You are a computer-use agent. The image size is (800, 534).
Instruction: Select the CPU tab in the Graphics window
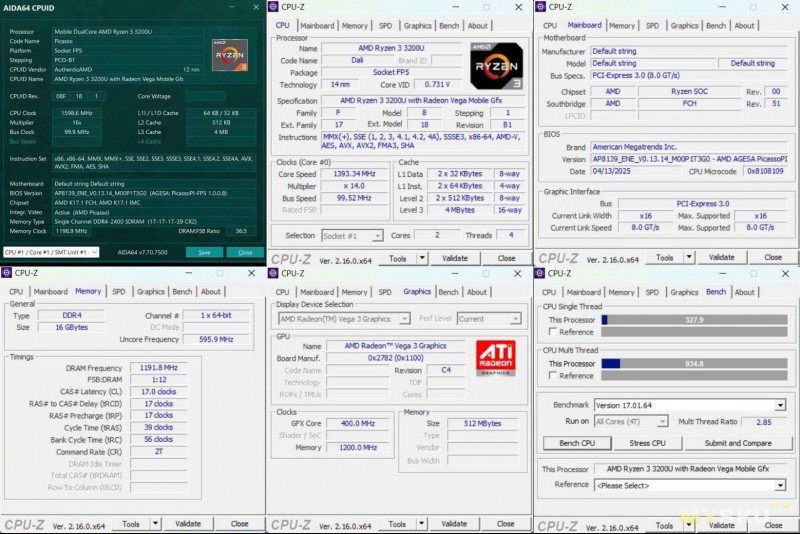point(282,292)
